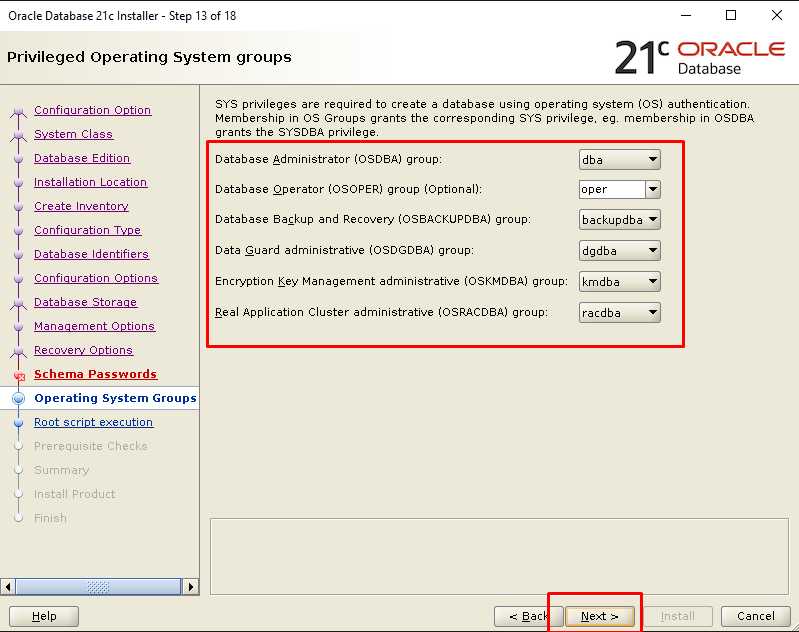Go to Configuration Type step

tap(88, 230)
